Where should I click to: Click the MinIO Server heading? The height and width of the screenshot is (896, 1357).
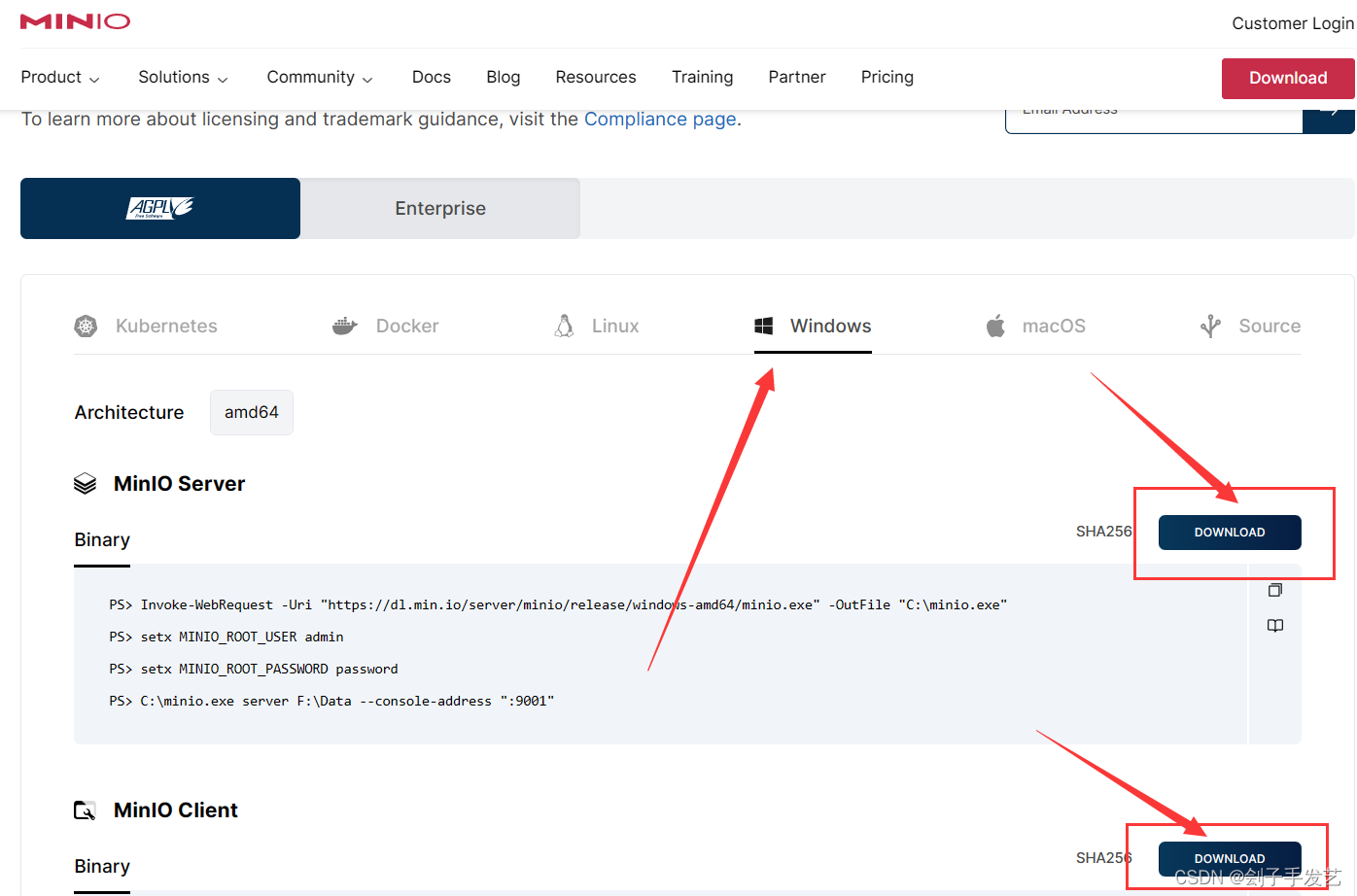tap(180, 483)
